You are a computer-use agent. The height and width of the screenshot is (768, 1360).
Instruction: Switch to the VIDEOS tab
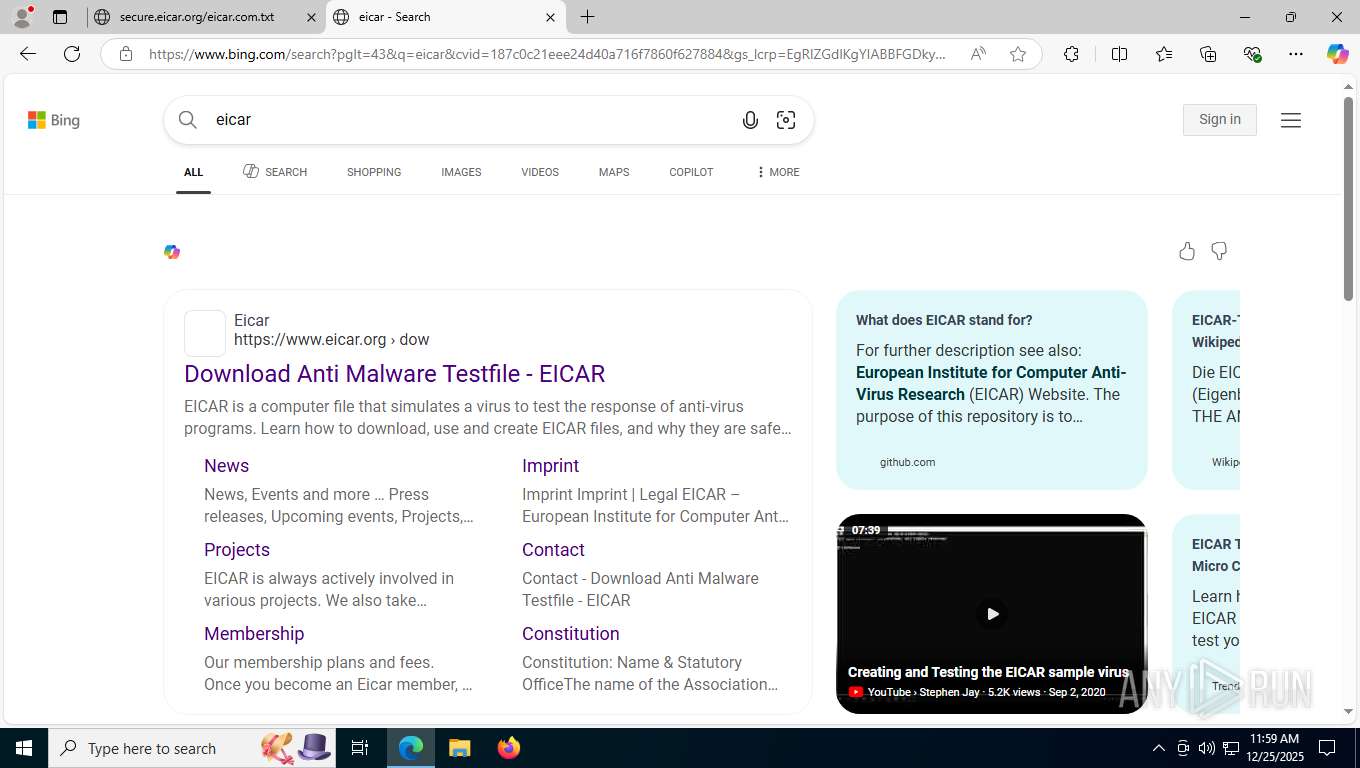point(540,172)
